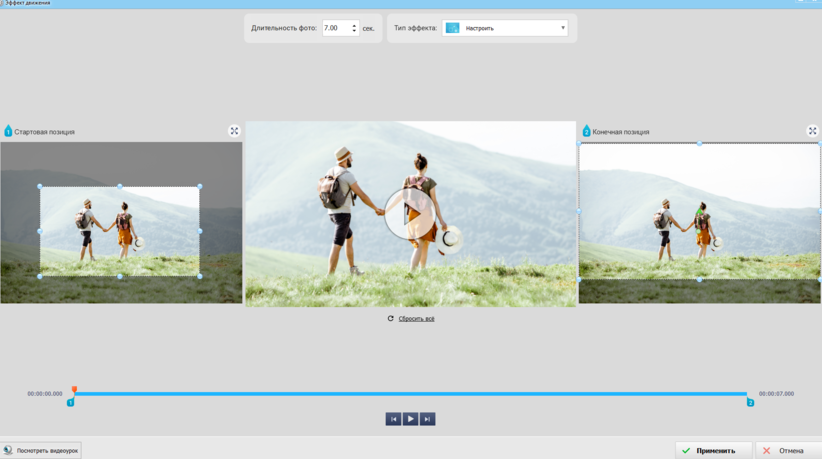Select keyframe marker 2 at the timeline end
The image size is (822, 459).
click(x=750, y=402)
